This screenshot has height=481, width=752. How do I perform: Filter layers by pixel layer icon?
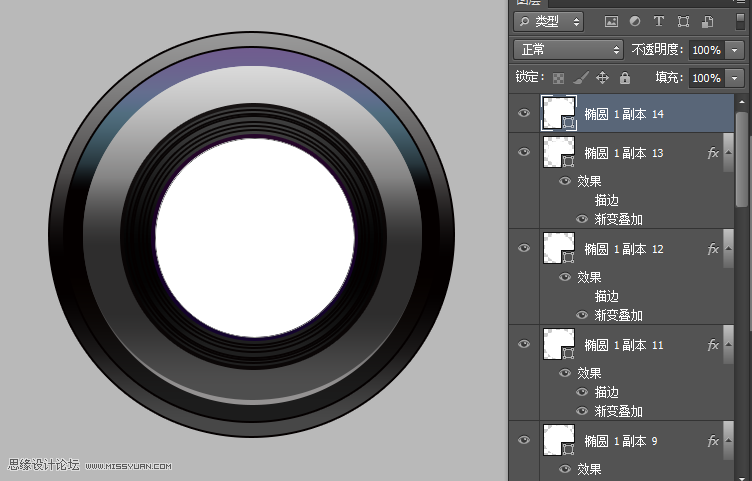[611, 22]
